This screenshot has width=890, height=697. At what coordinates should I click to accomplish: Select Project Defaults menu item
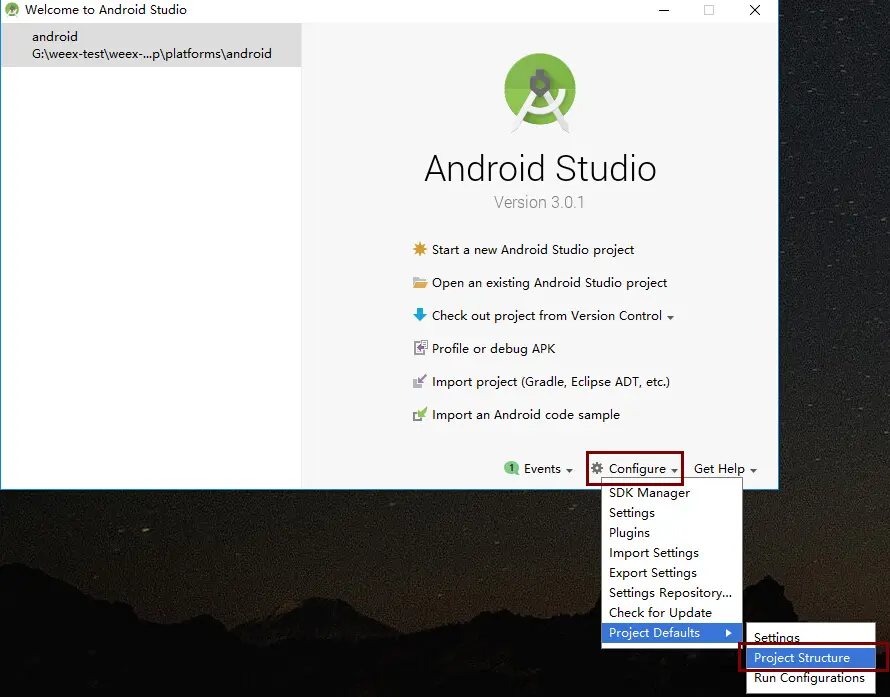click(671, 632)
